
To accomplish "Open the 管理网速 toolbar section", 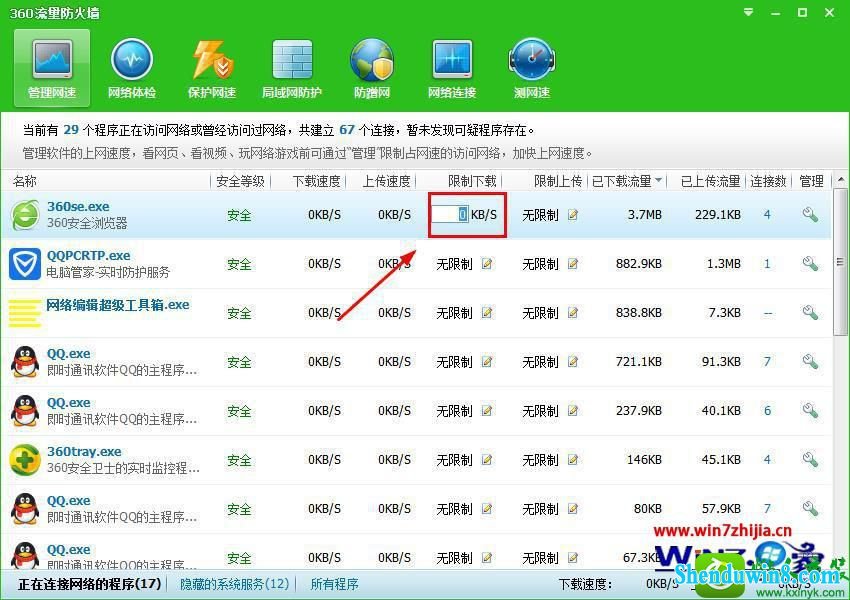I will [x=51, y=68].
